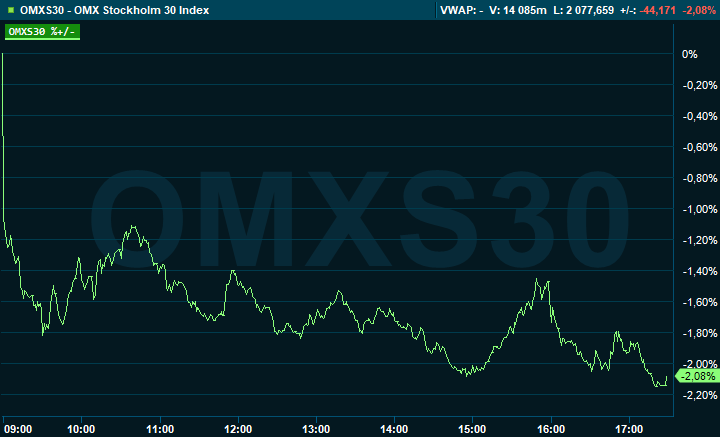Click the '-1,40%' y-axis label

click(700, 271)
